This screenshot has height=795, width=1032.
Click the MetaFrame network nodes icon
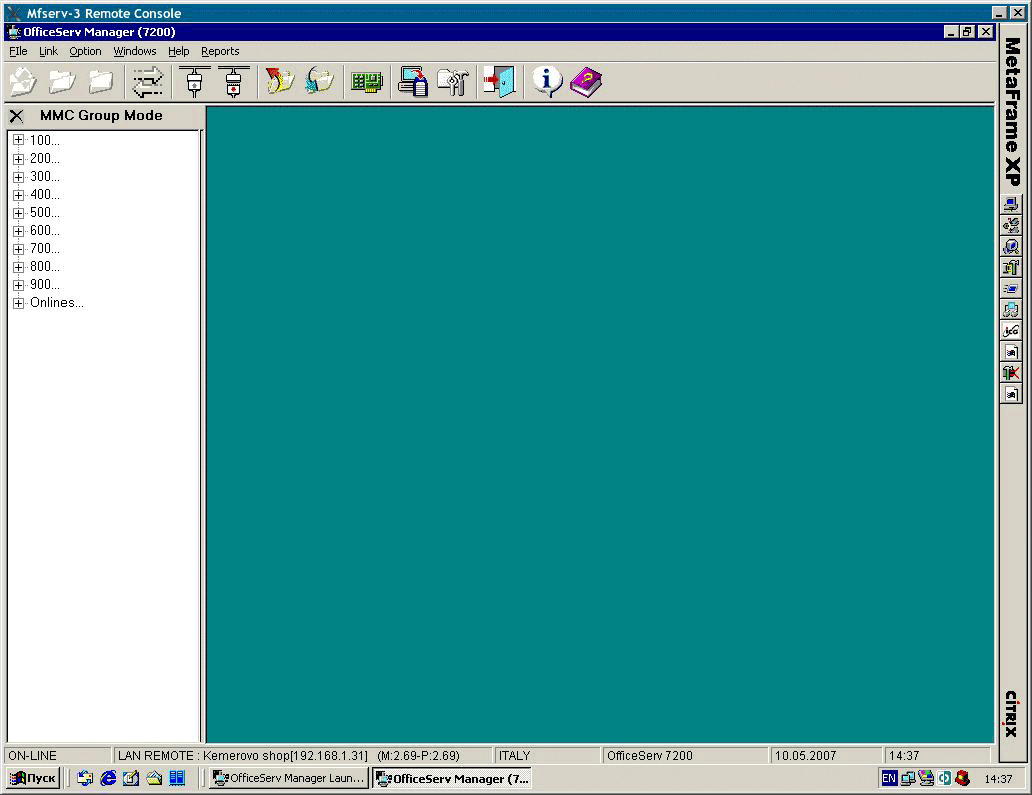click(x=1012, y=309)
